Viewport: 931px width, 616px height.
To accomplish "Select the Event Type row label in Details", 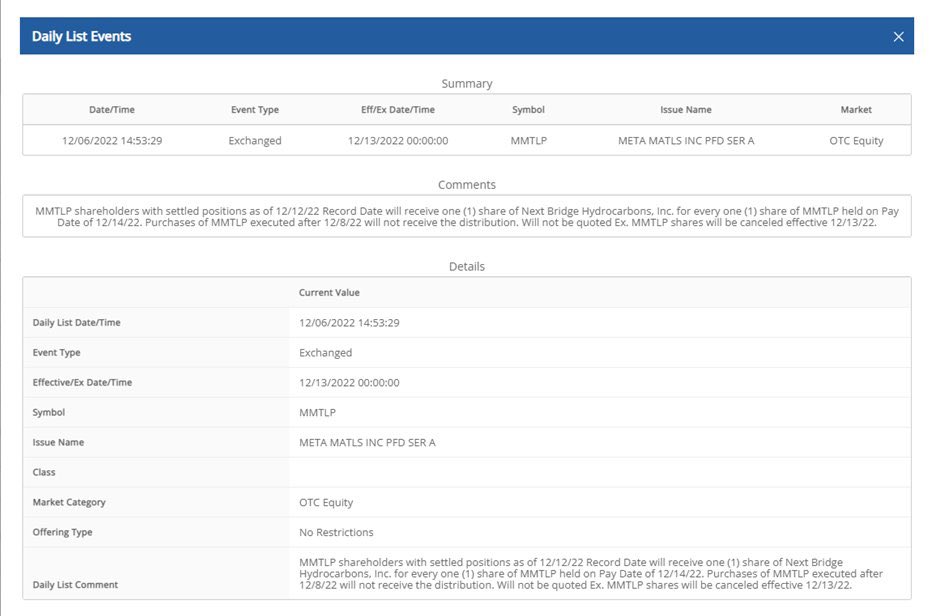I will (x=56, y=352).
